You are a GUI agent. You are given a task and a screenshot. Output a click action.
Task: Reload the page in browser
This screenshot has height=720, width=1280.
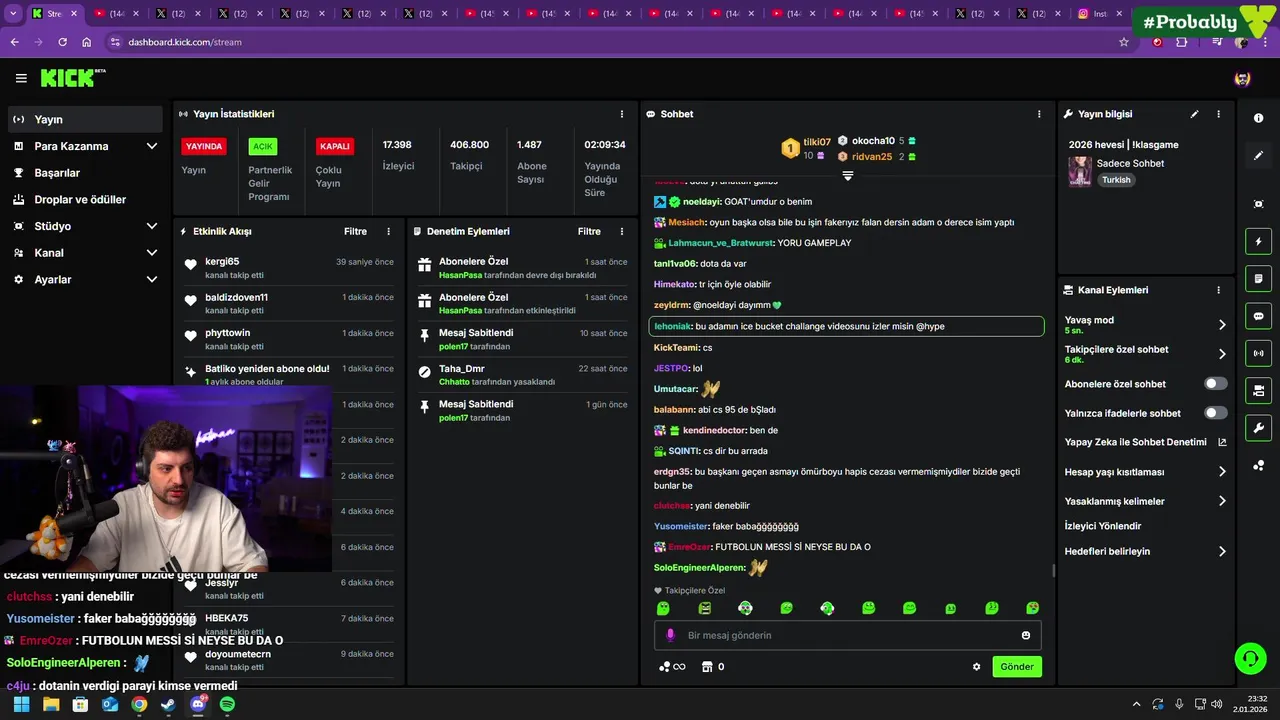tap(62, 42)
